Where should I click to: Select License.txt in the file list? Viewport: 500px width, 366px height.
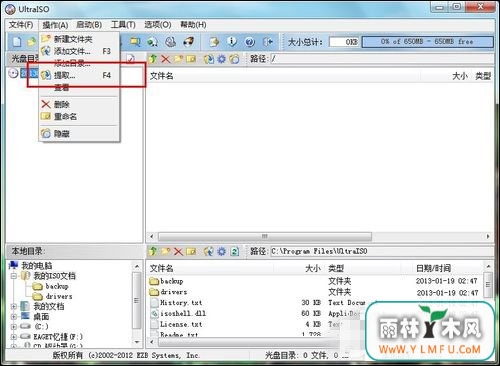[181, 324]
